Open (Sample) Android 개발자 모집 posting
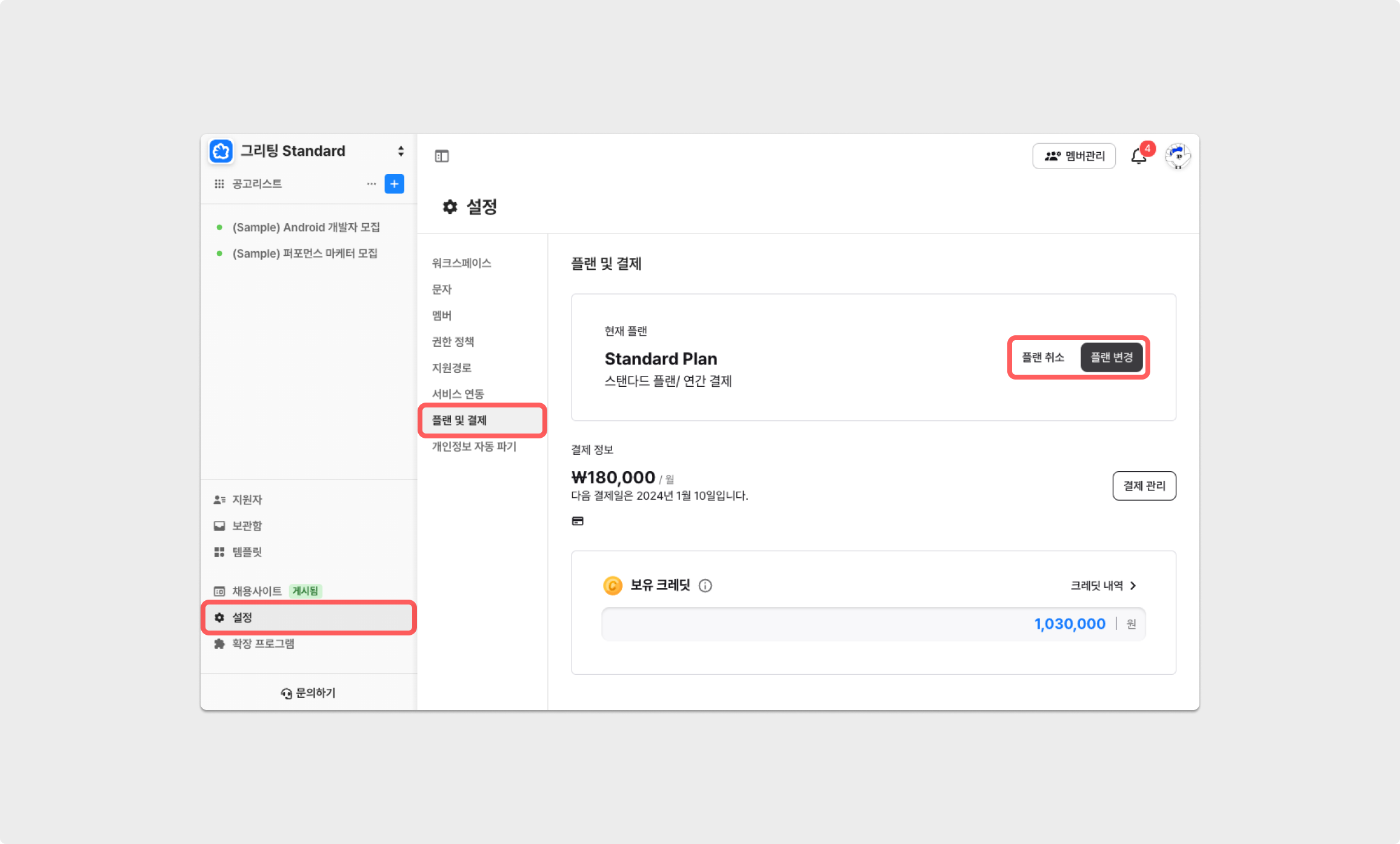Screen dimensions: 1400x844 pyautogui.click(x=306, y=227)
